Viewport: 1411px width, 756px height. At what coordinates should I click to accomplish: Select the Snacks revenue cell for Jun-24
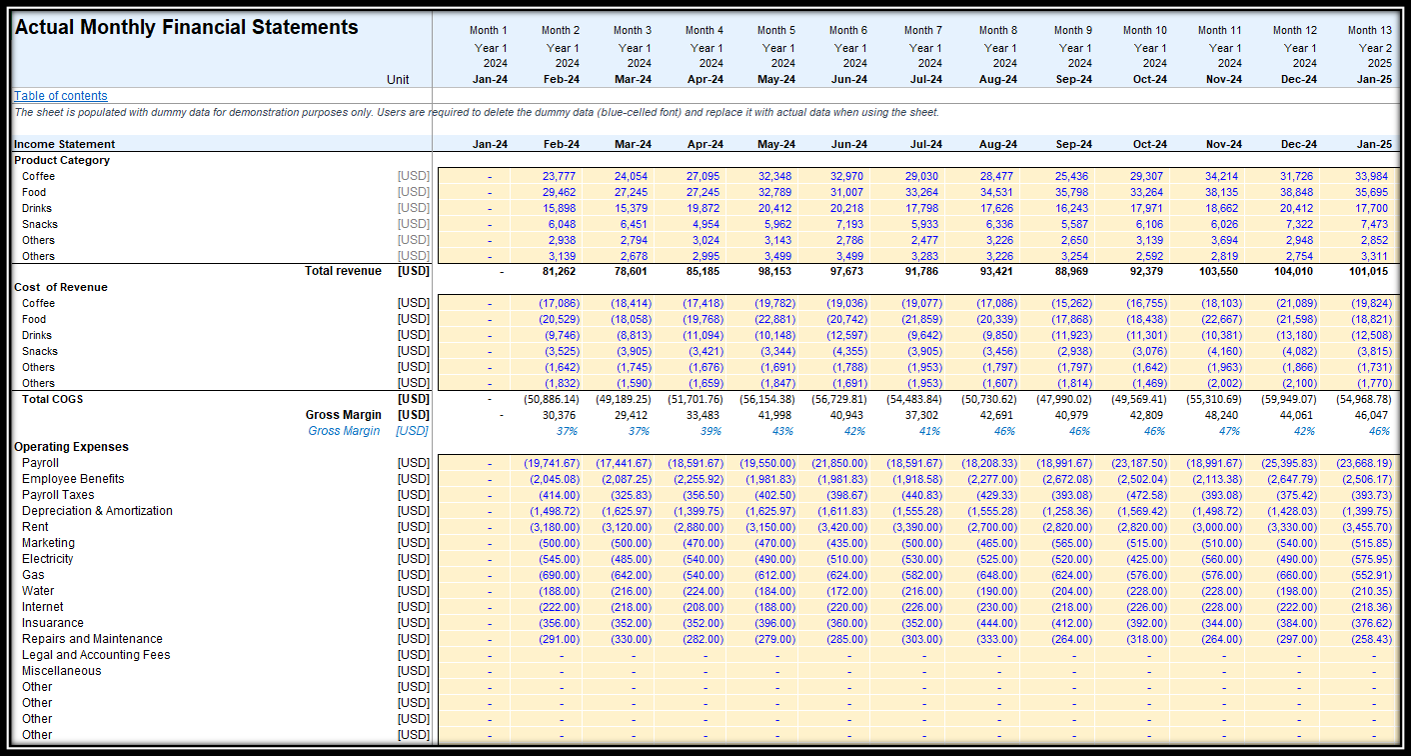(850, 224)
